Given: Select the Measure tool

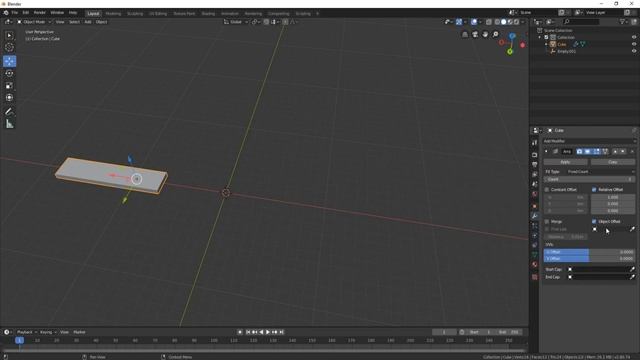Looking at the screenshot, I should coord(9,124).
